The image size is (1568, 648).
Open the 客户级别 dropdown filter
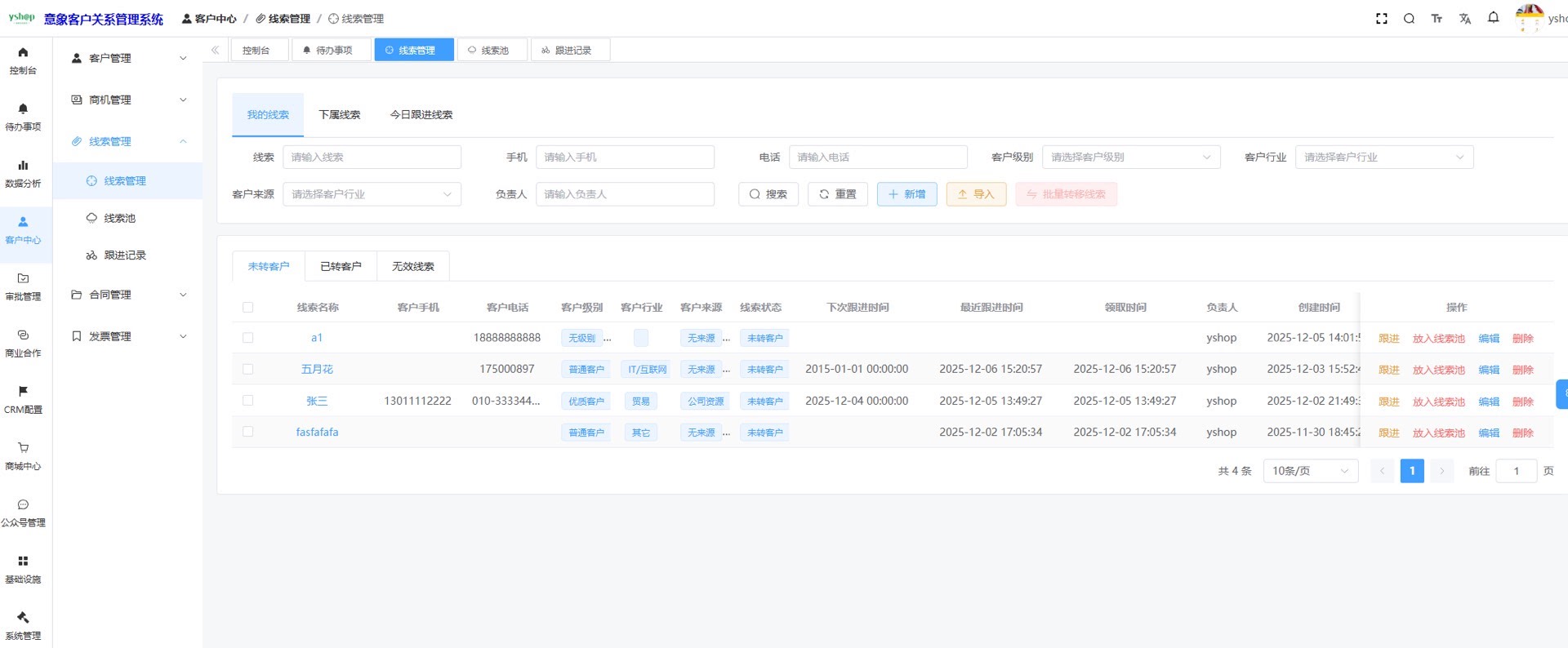[1130, 157]
